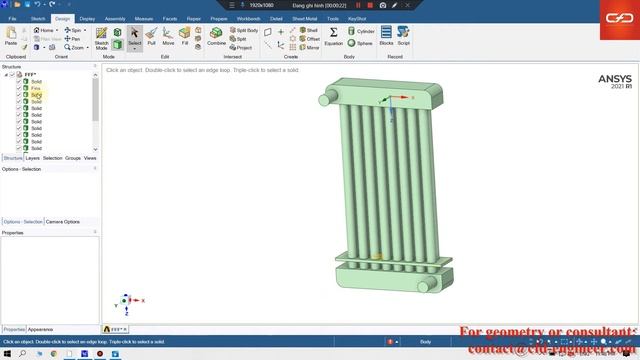The width and height of the screenshot is (640, 360).
Task: Switch to the Facets ribbon tab
Action: [x=170, y=19]
